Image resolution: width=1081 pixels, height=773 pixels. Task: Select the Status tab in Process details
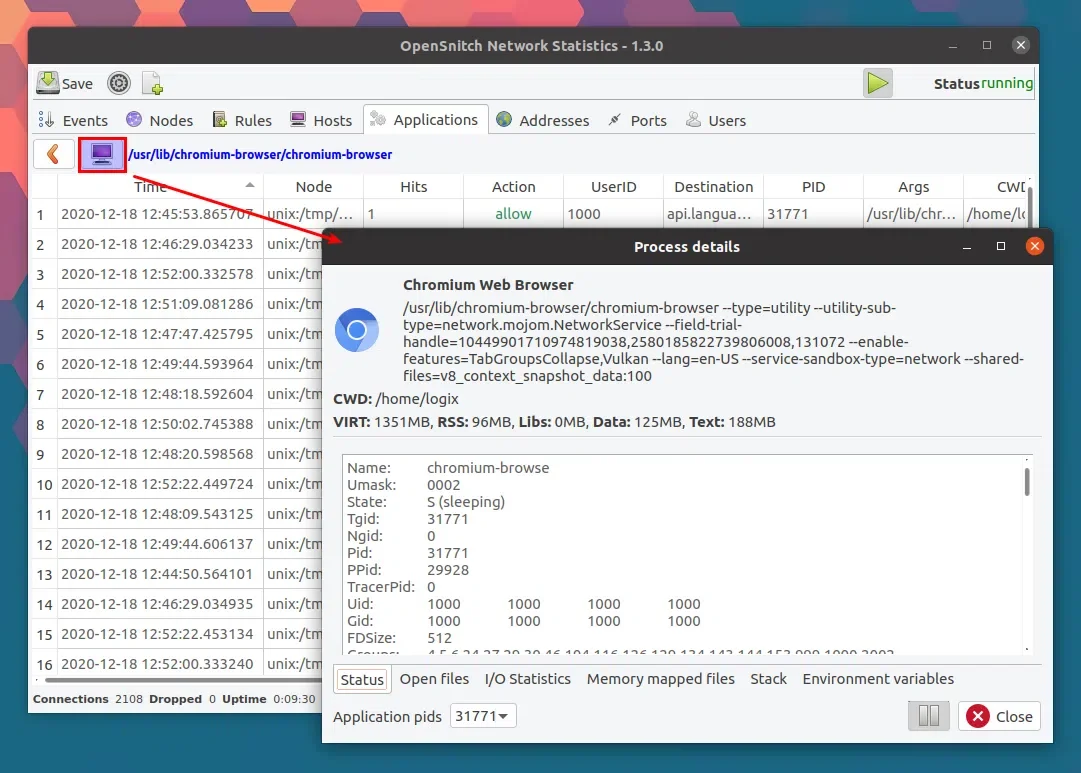point(362,679)
